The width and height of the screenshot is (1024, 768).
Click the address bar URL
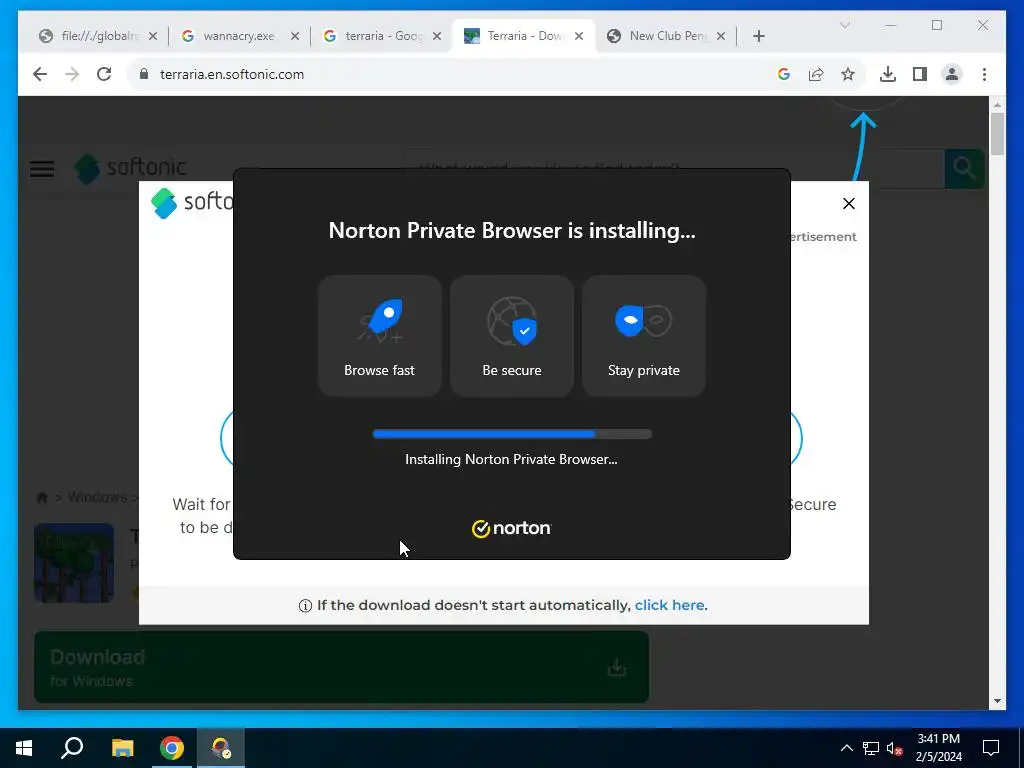(232, 74)
